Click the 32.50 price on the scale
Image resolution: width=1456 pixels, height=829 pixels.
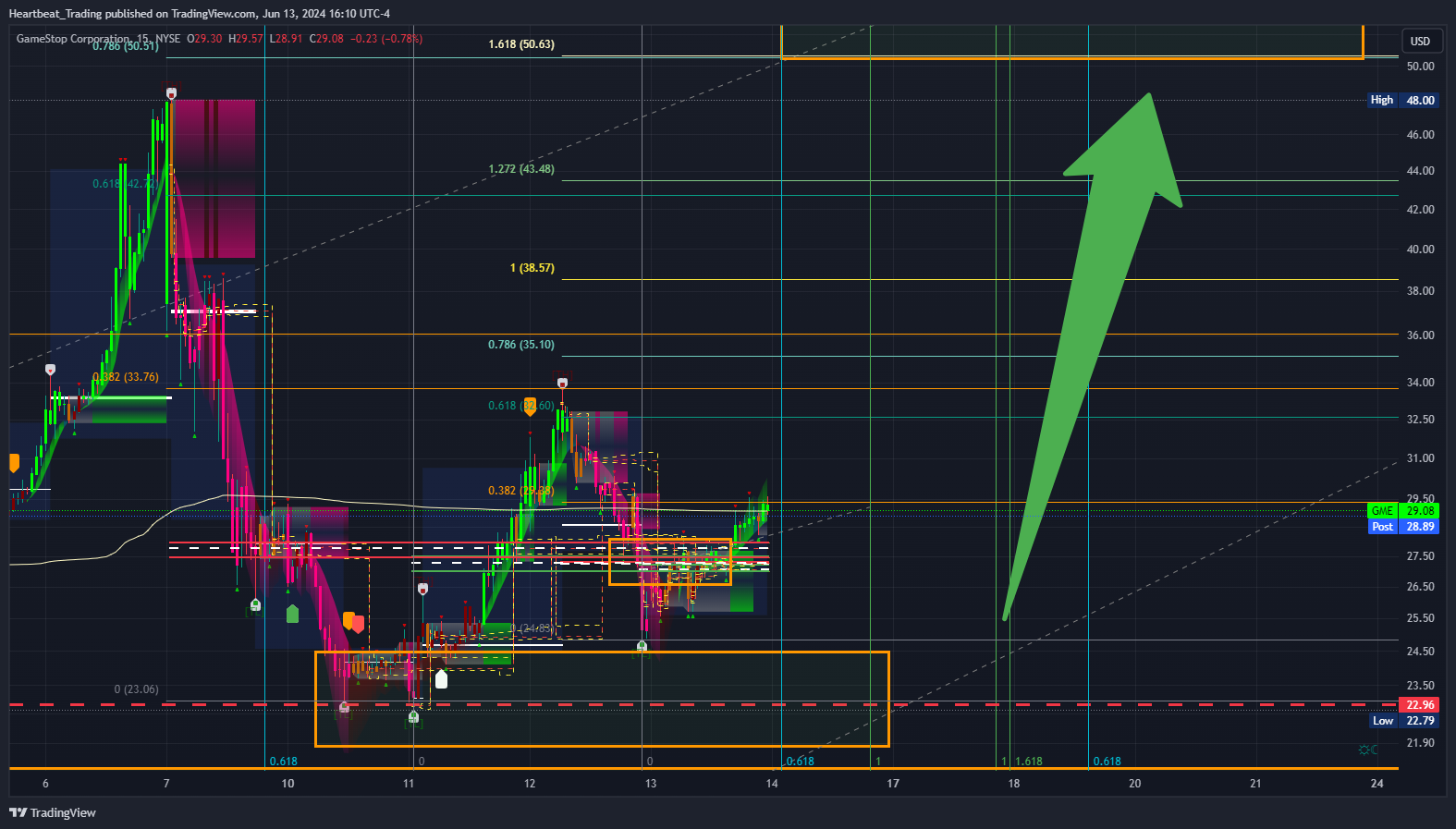tap(1420, 419)
